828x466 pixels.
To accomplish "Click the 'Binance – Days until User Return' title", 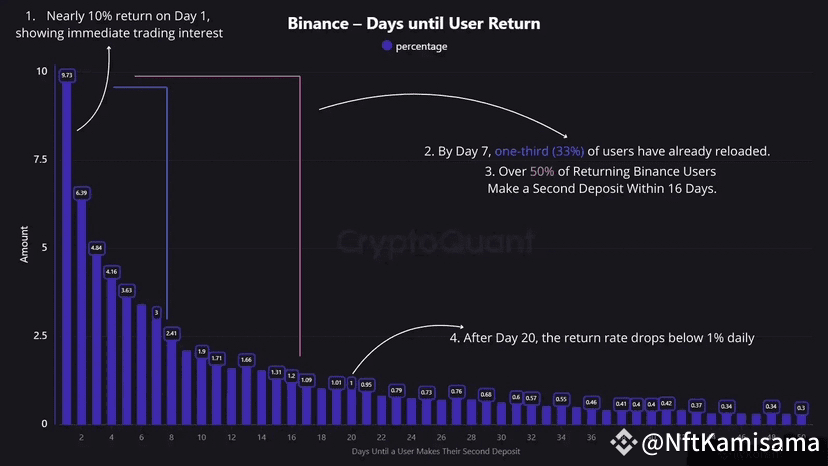I will click(x=414, y=23).
